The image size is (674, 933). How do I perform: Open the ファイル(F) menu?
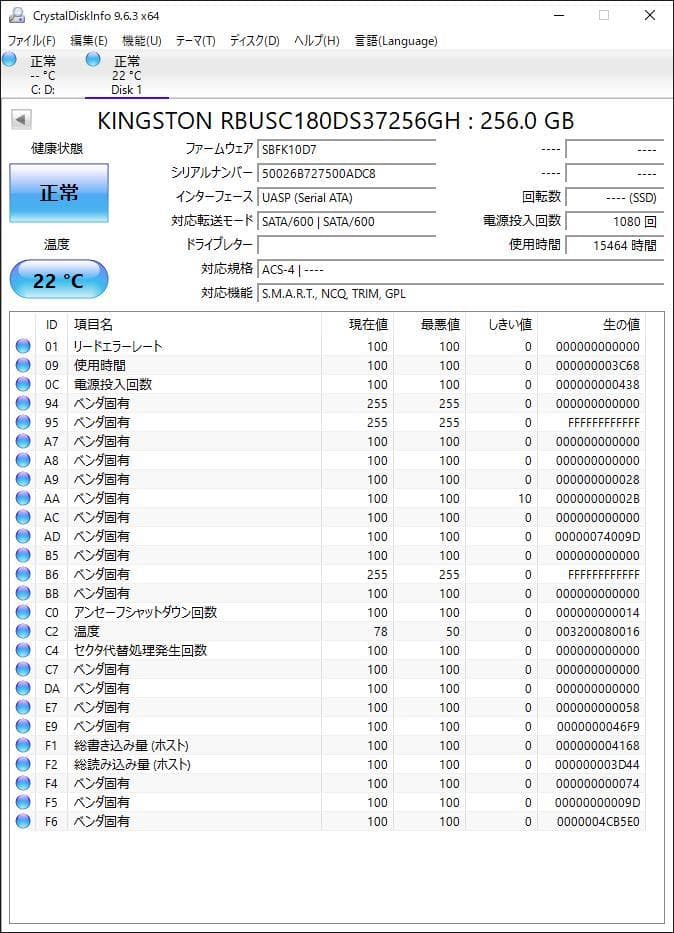[32, 41]
